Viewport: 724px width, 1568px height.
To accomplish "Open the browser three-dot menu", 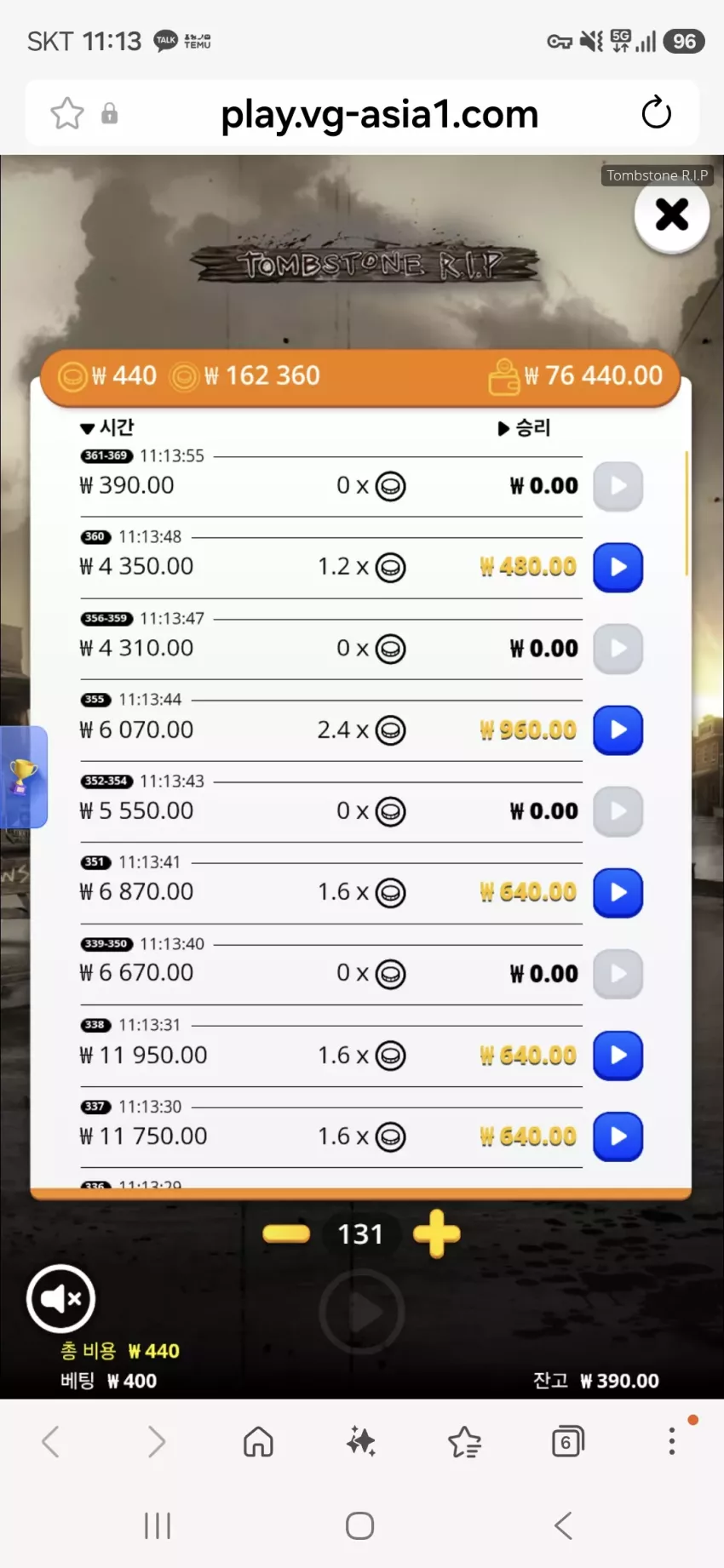I will click(x=672, y=1441).
